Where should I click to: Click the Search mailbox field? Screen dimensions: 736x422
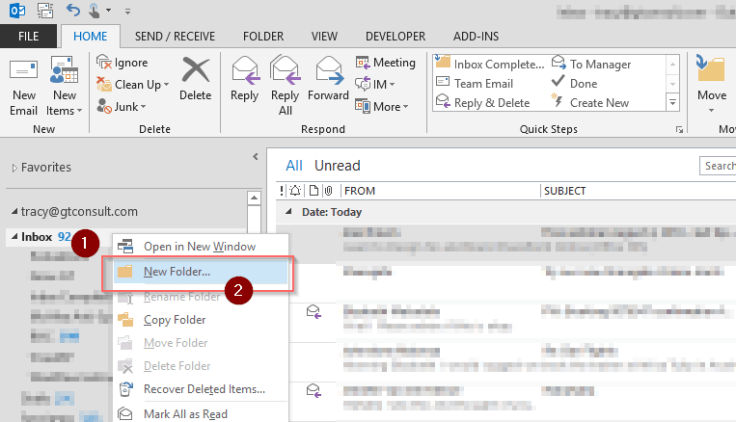click(x=718, y=166)
